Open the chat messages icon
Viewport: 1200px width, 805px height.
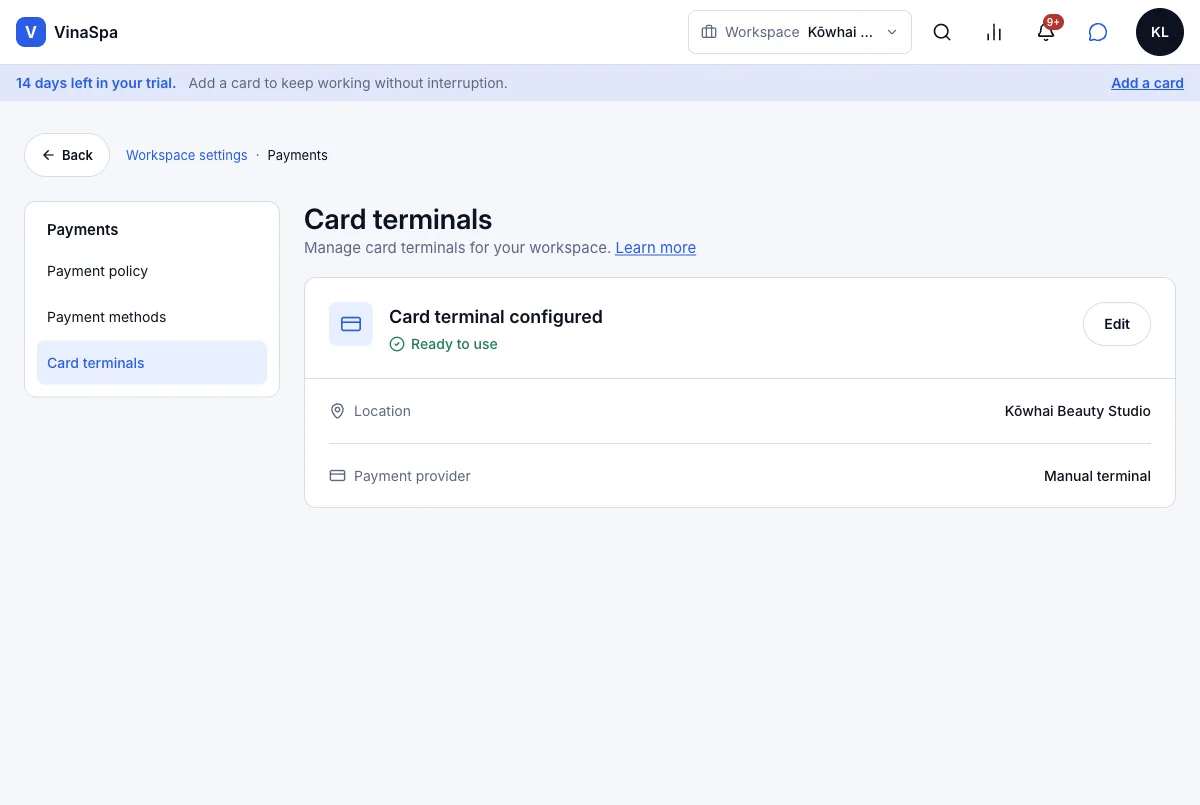(x=1098, y=32)
